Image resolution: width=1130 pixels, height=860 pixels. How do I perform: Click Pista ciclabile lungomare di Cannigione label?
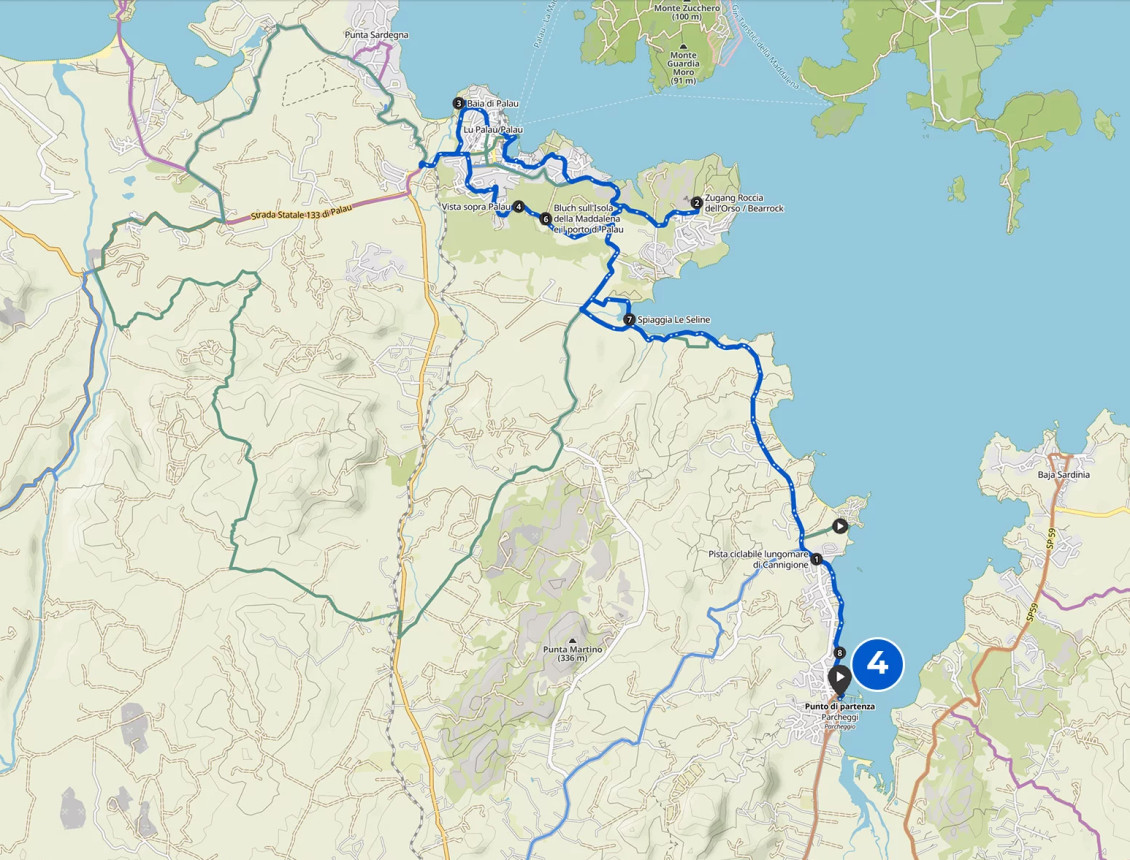click(x=758, y=559)
